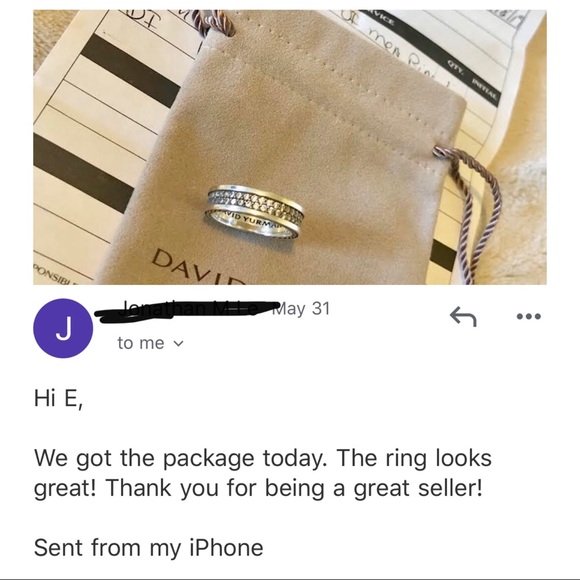Tap the diamond ring in the photo
The image size is (580, 580).
click(x=255, y=211)
